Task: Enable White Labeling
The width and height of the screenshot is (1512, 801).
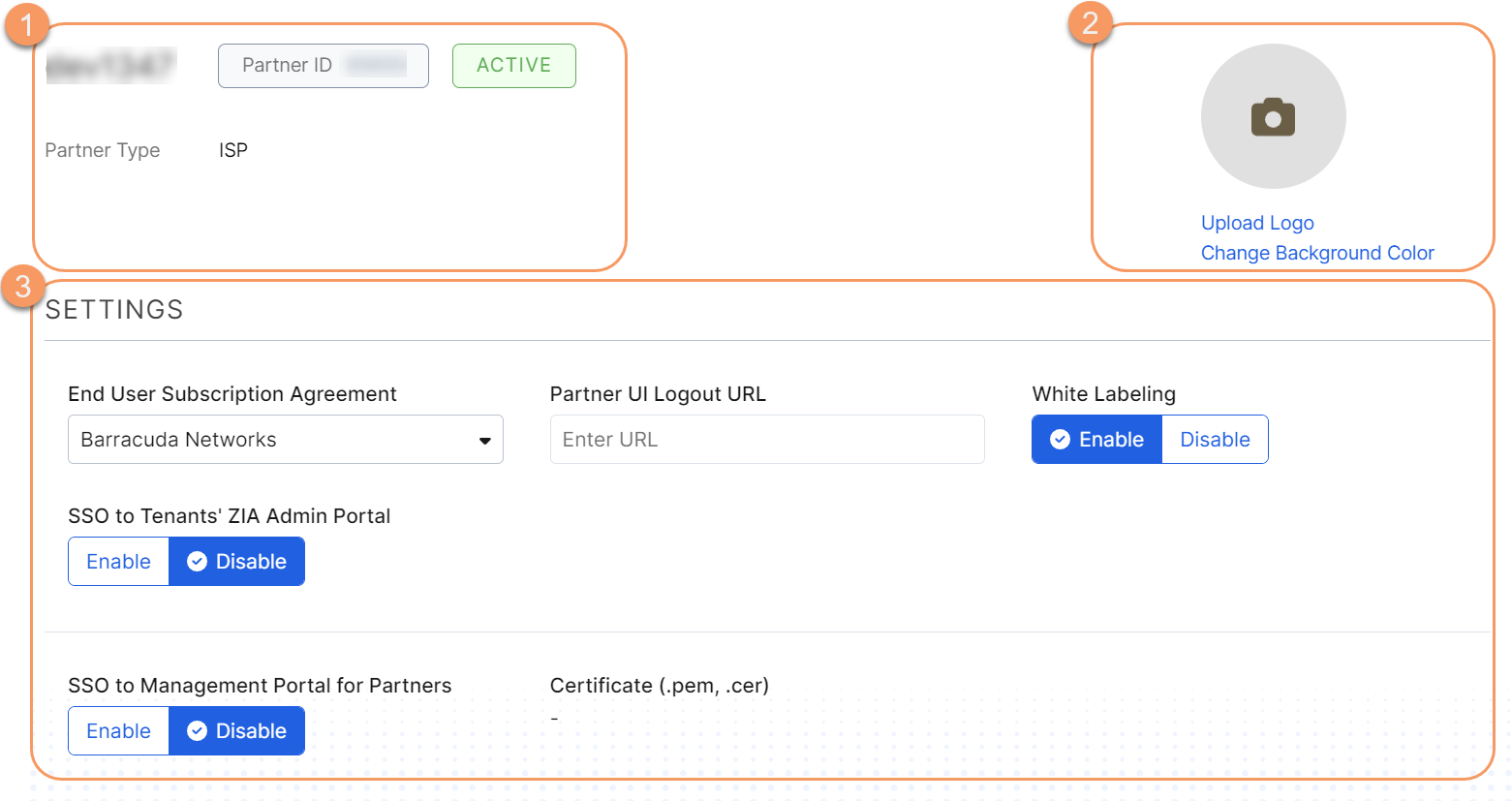Action: pos(1097,440)
